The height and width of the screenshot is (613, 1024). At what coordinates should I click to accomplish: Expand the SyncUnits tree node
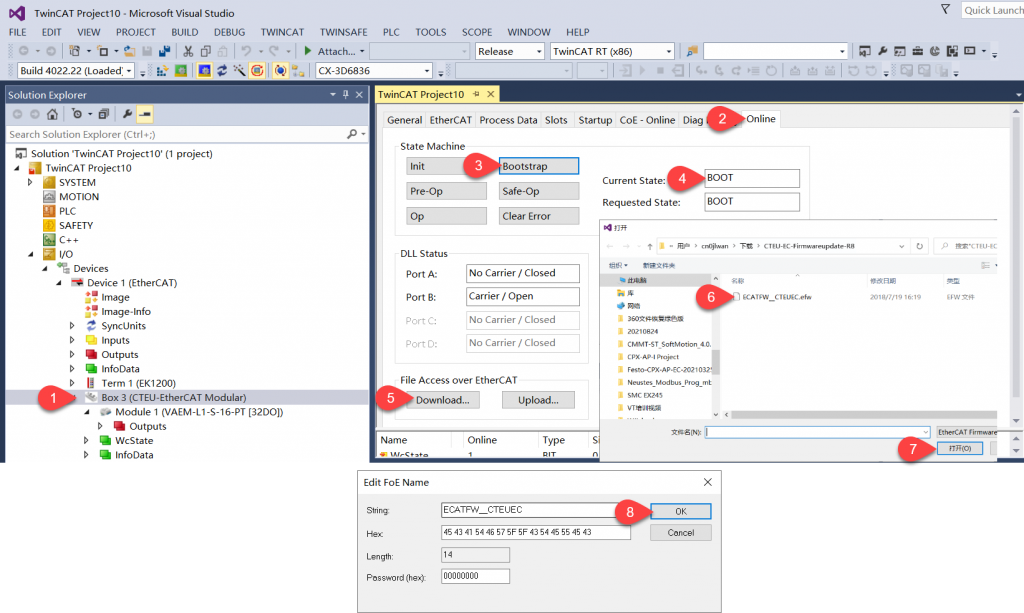(x=72, y=326)
